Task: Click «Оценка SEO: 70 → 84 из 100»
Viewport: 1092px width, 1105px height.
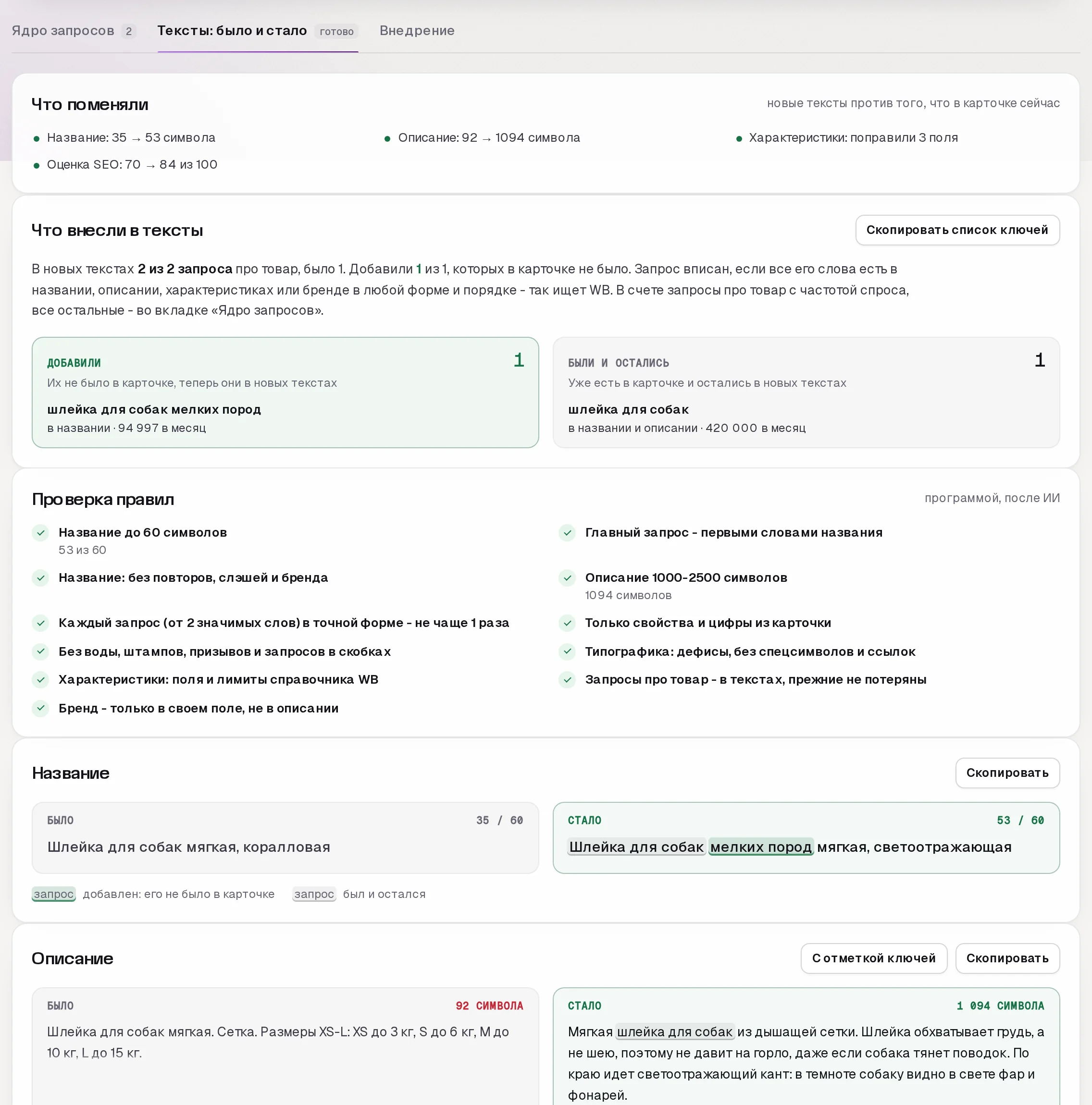Action: point(132,165)
